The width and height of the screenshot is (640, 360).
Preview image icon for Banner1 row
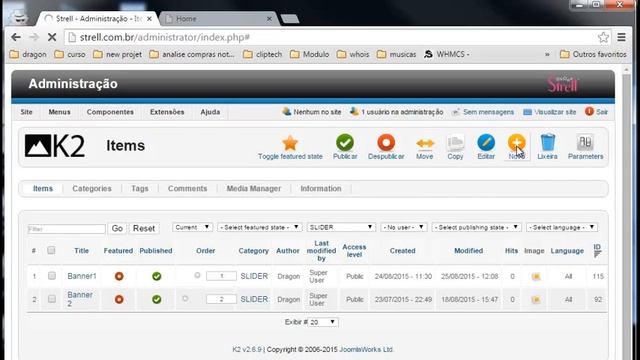click(536, 277)
